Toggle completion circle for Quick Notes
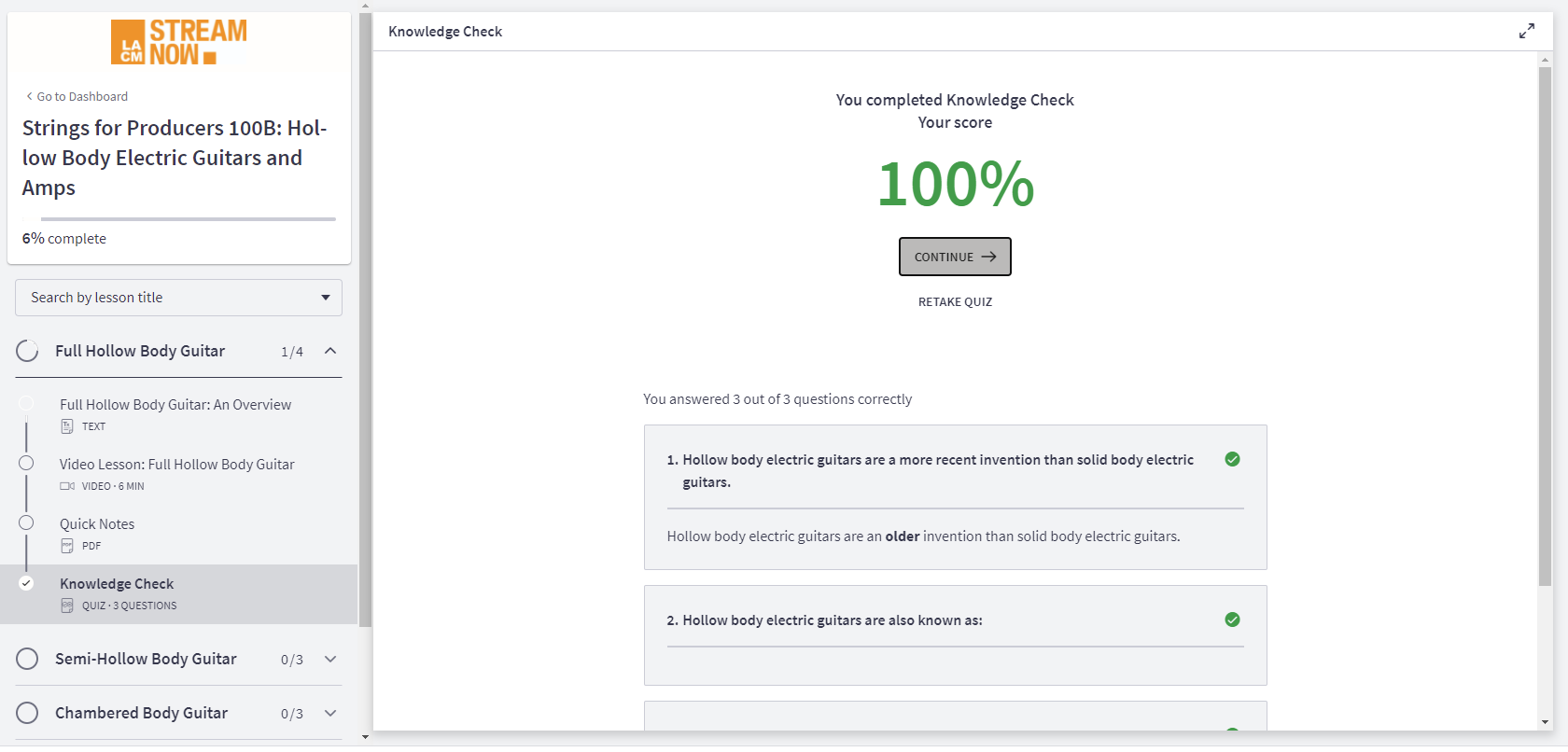The width and height of the screenshot is (1568, 752). pos(26,522)
